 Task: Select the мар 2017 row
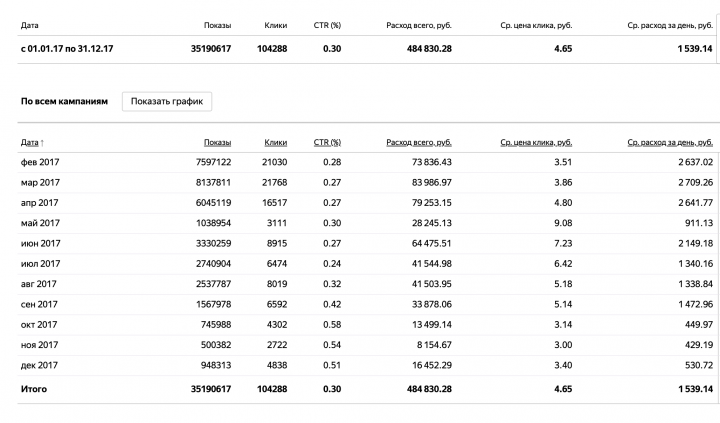[366, 182]
